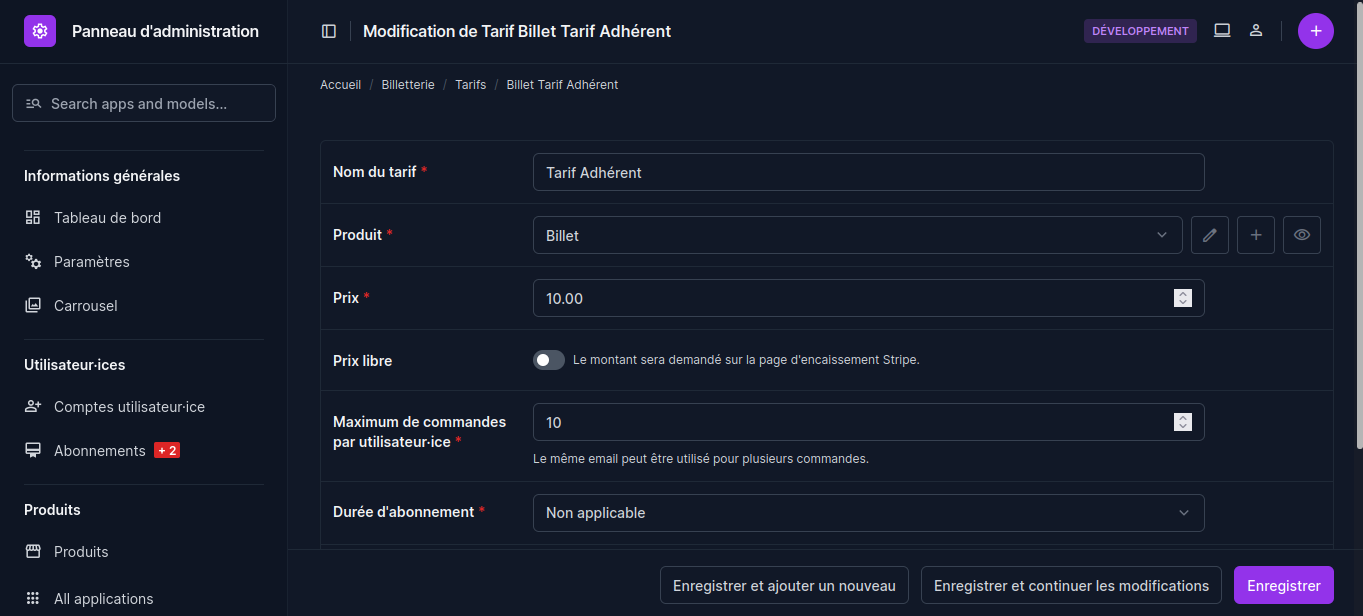The height and width of the screenshot is (616, 1363).
Task: Click the Nom du tarif input field
Action: pyautogui.click(x=868, y=172)
